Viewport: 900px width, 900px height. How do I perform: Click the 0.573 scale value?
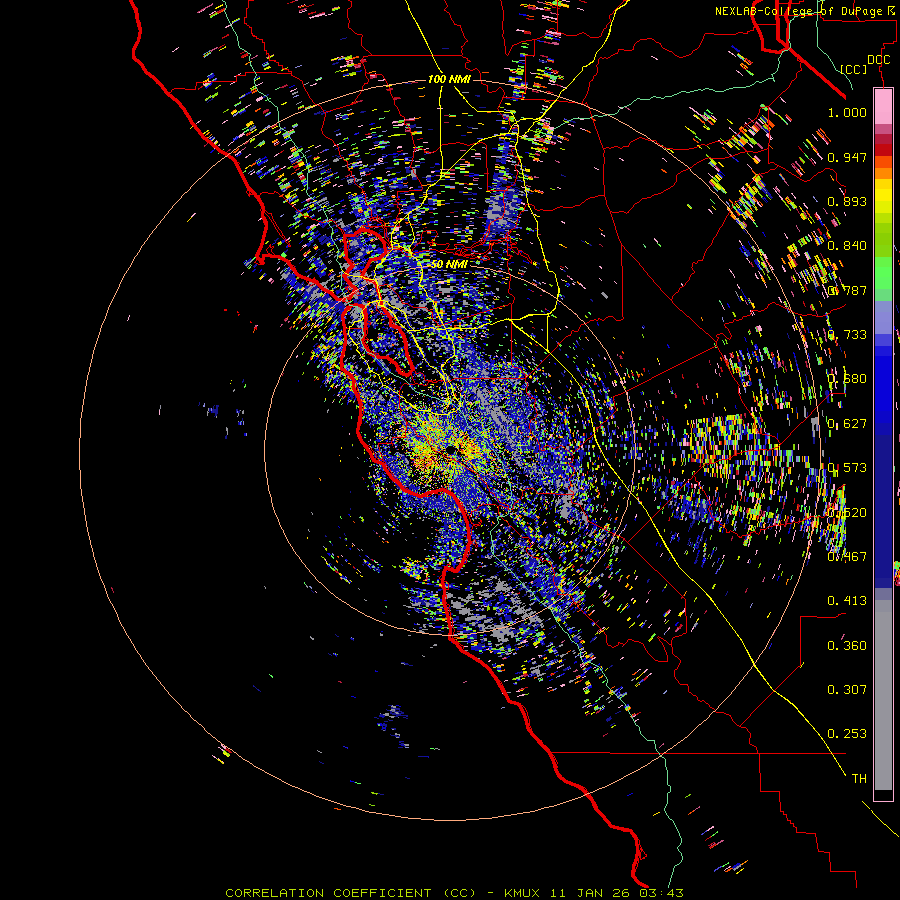[x=847, y=468]
